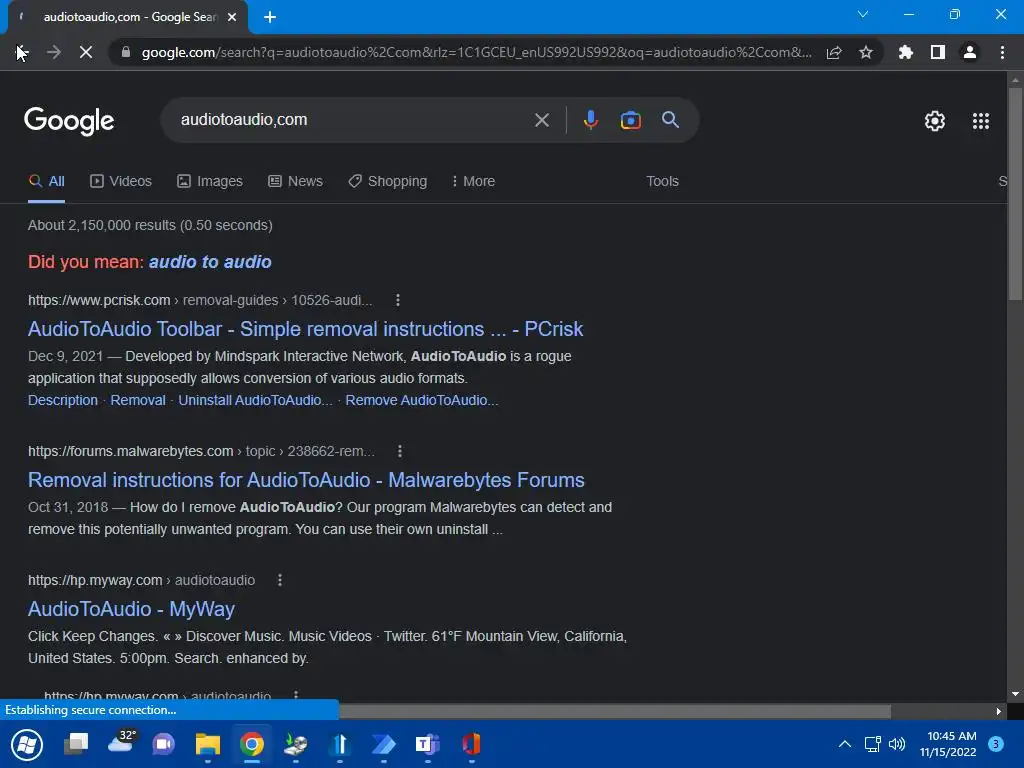
Task: Switch to the Videos tab
Action: [x=121, y=182]
